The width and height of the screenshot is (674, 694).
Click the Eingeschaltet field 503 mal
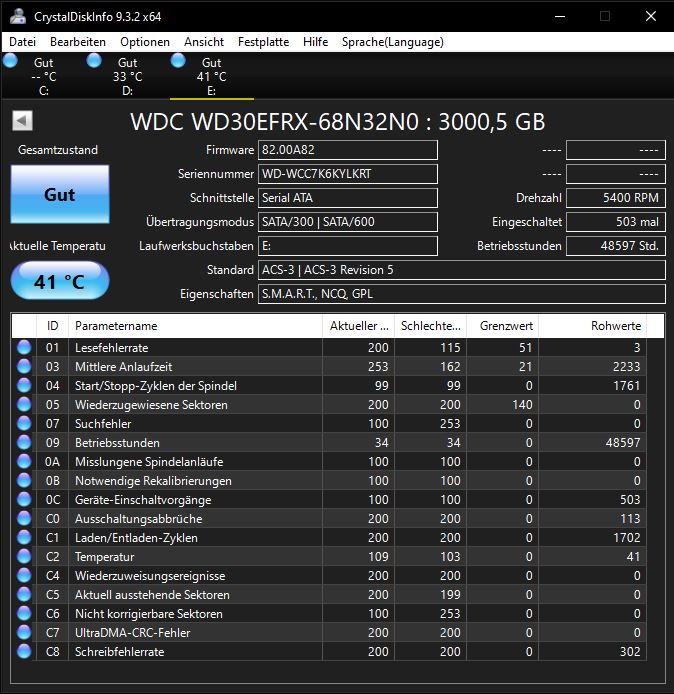[x=616, y=222]
